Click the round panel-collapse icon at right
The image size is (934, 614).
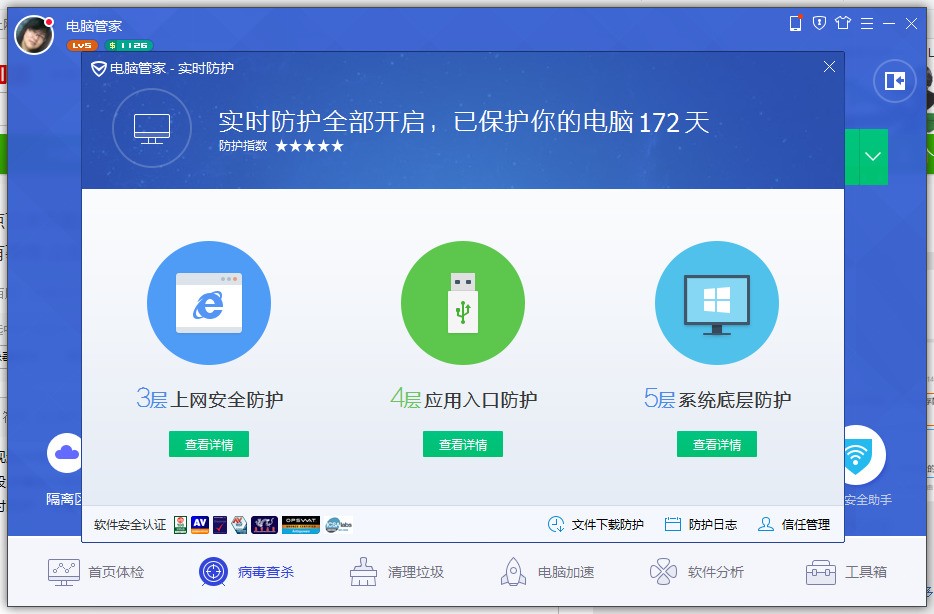point(895,81)
